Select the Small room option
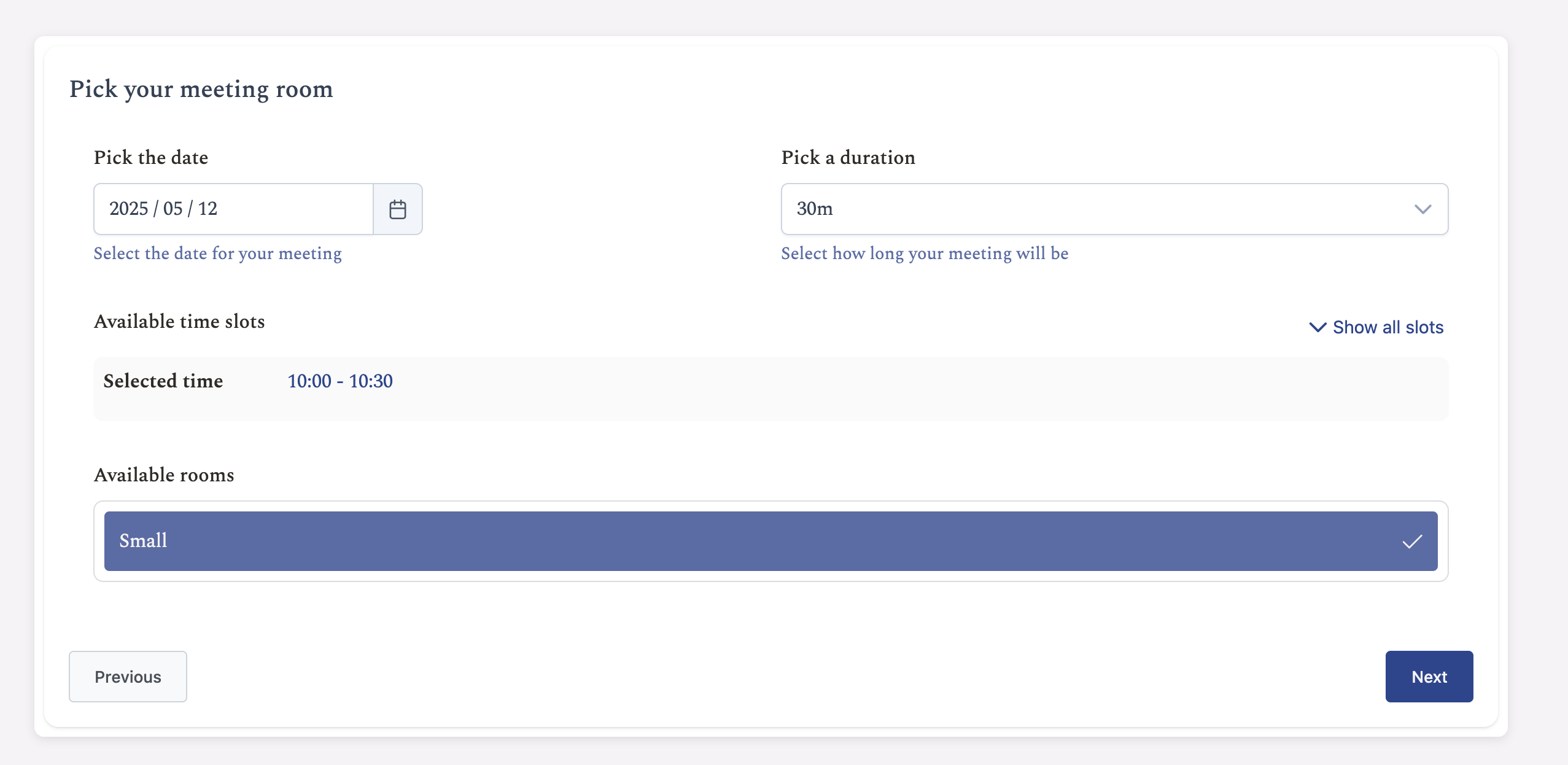Image resolution: width=1568 pixels, height=765 pixels. pos(770,541)
